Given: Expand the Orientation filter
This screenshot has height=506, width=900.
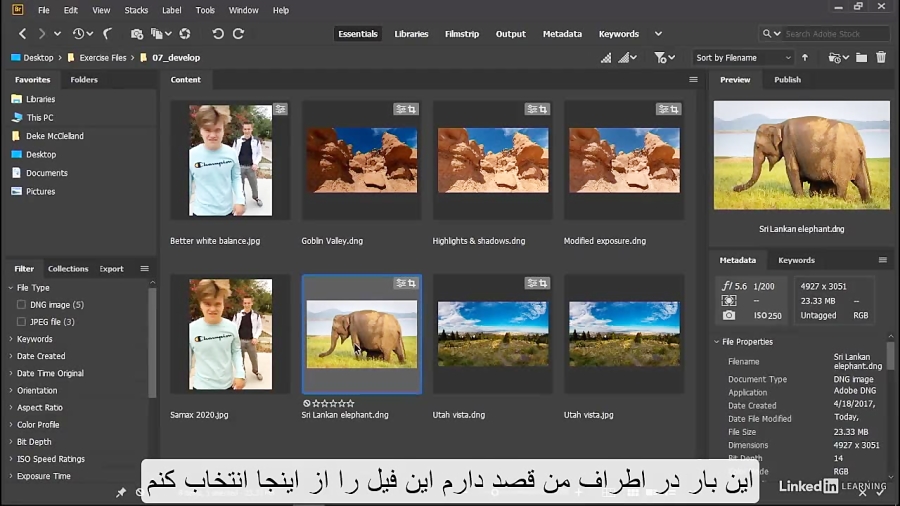Looking at the screenshot, I should click(x=11, y=391).
